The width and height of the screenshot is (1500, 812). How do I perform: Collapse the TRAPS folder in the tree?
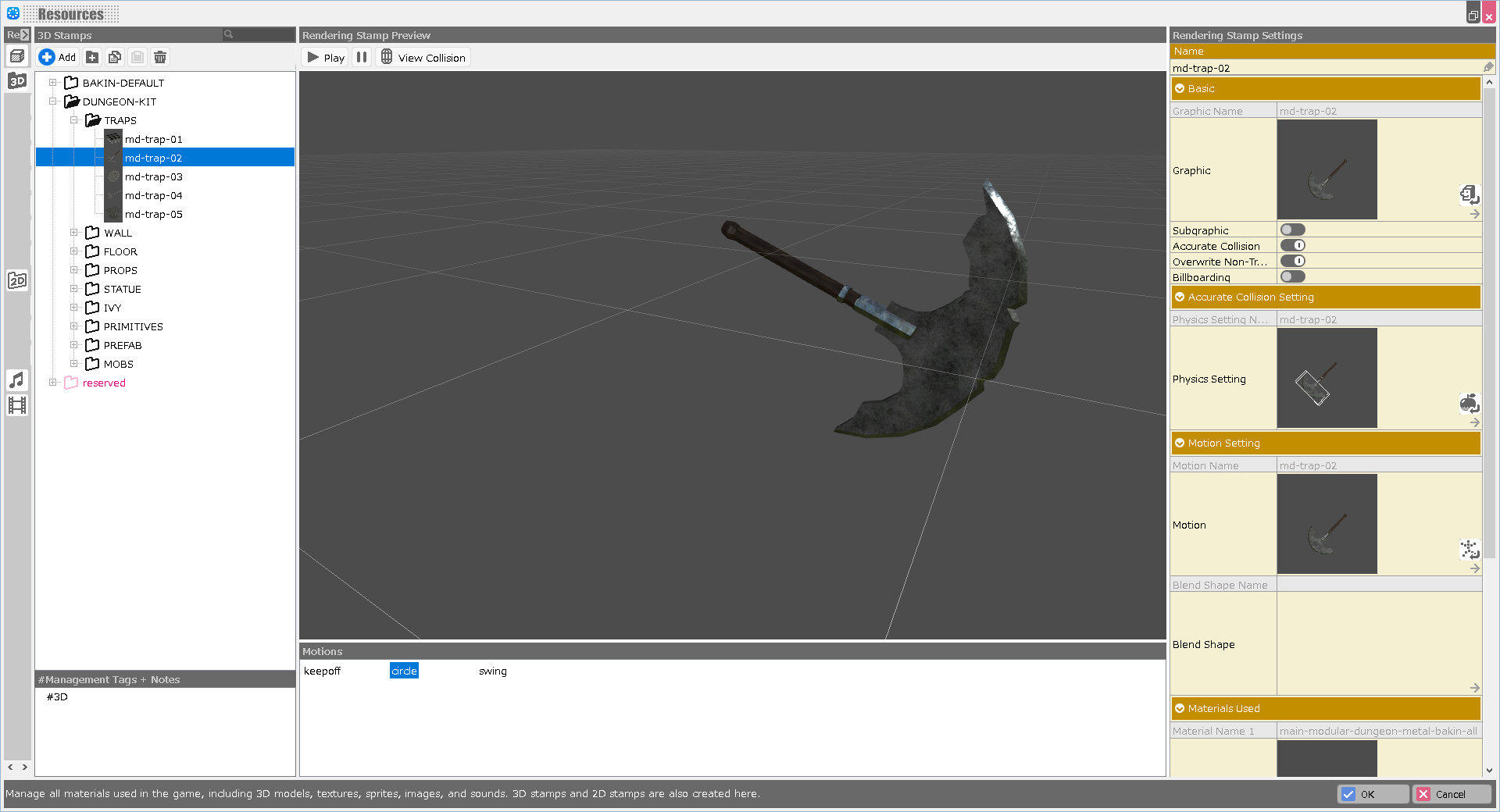(x=75, y=119)
